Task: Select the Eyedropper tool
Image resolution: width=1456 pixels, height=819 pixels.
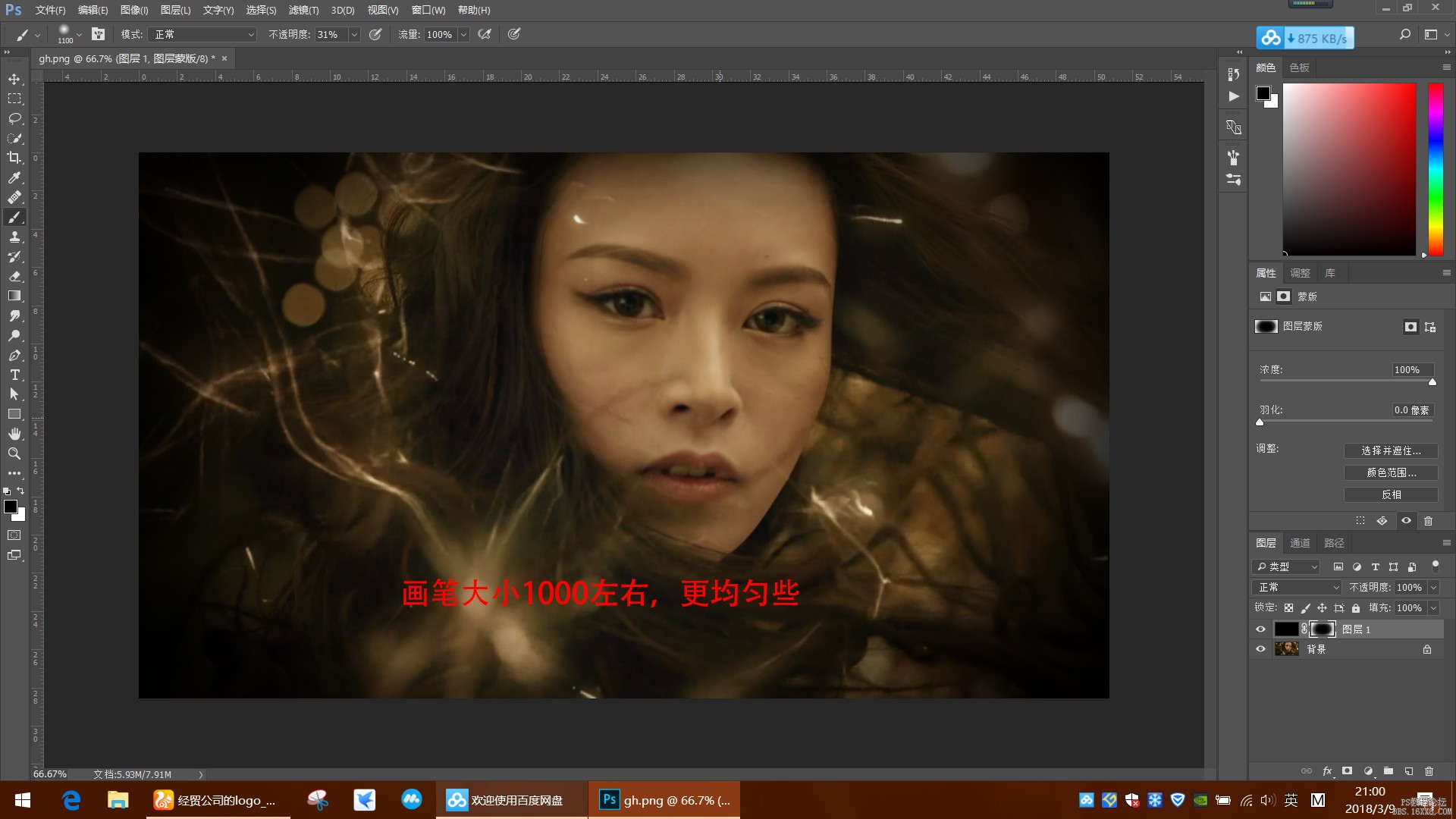Action: [x=14, y=177]
